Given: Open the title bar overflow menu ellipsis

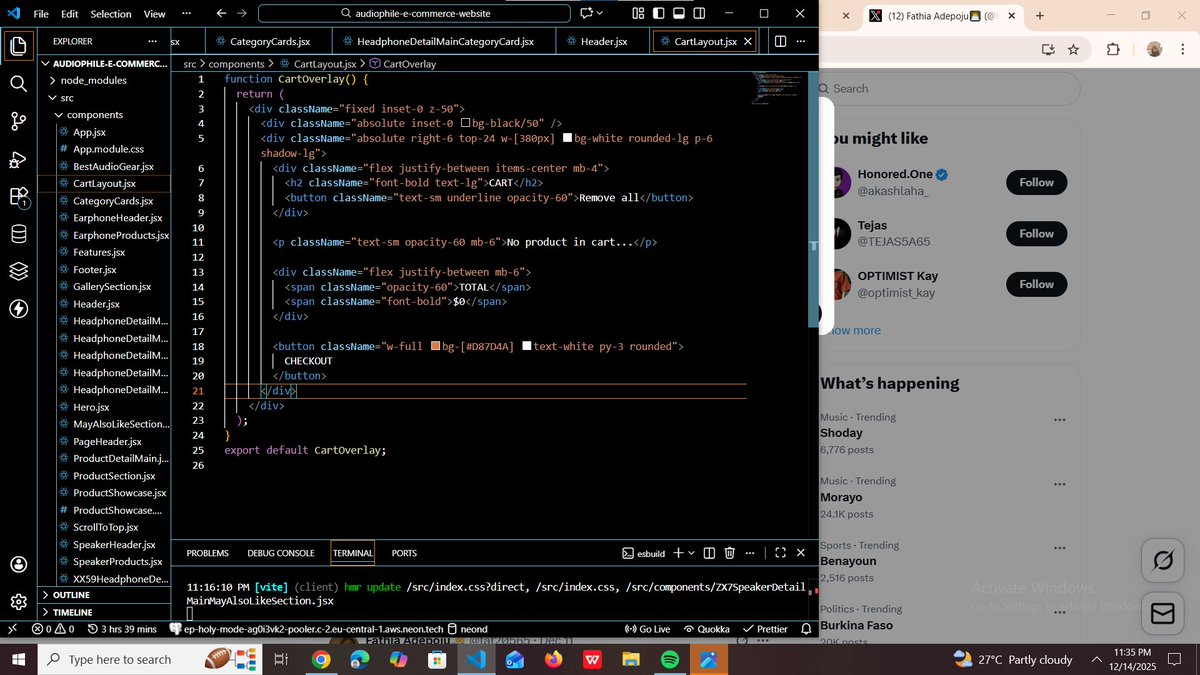Looking at the screenshot, I should point(187,13).
